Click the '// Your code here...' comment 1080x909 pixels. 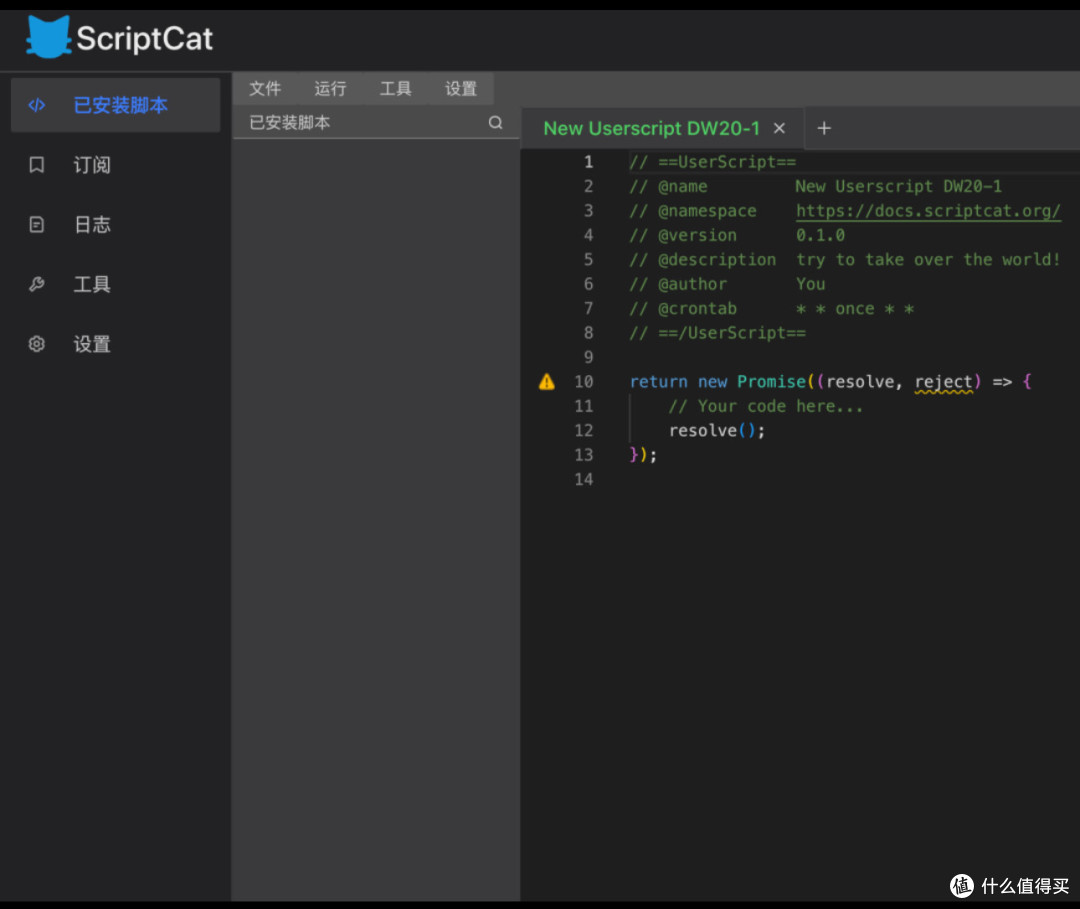(x=765, y=406)
